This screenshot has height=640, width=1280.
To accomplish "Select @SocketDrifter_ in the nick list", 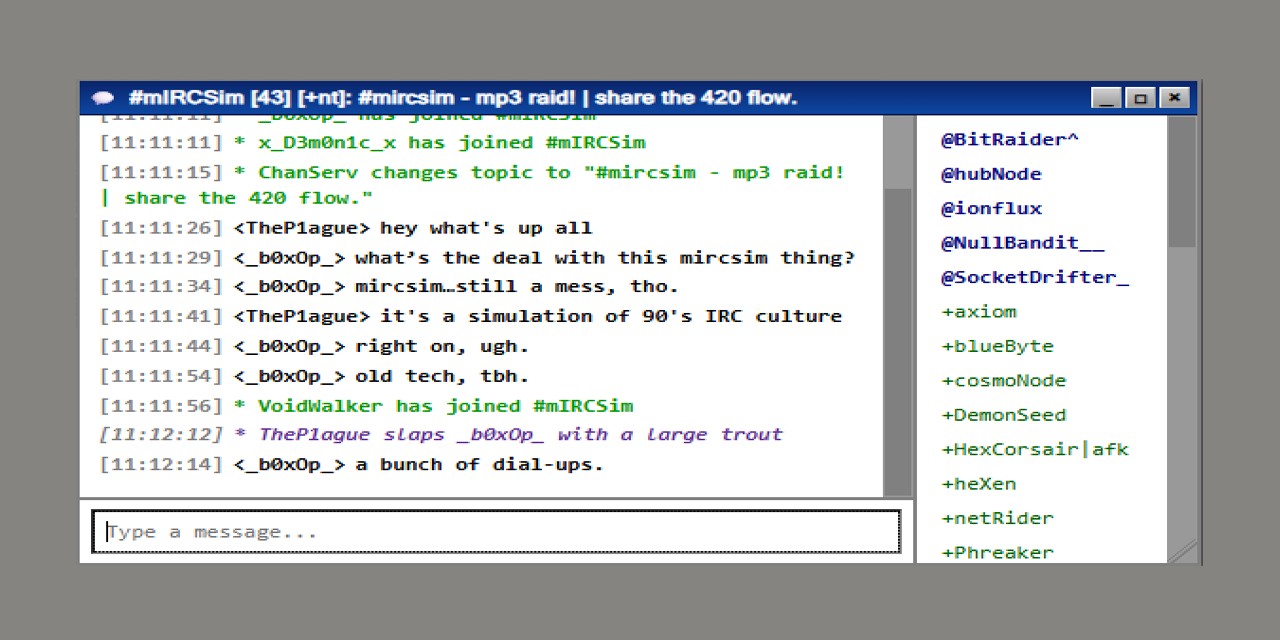I will [1035, 277].
